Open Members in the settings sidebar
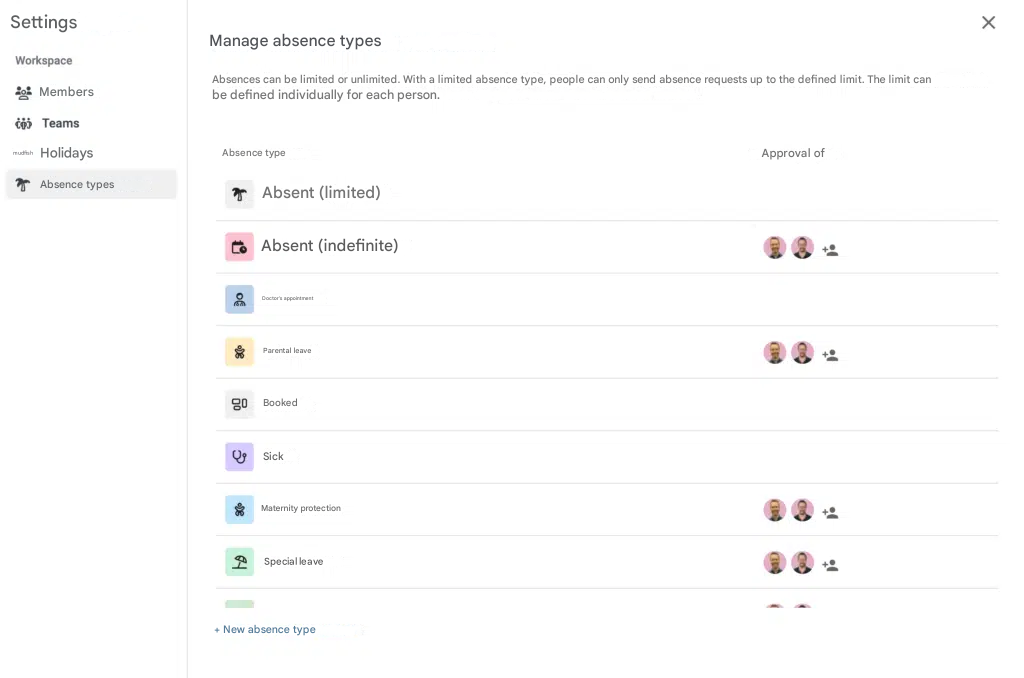This screenshot has height=678, width=1024. coord(66,92)
